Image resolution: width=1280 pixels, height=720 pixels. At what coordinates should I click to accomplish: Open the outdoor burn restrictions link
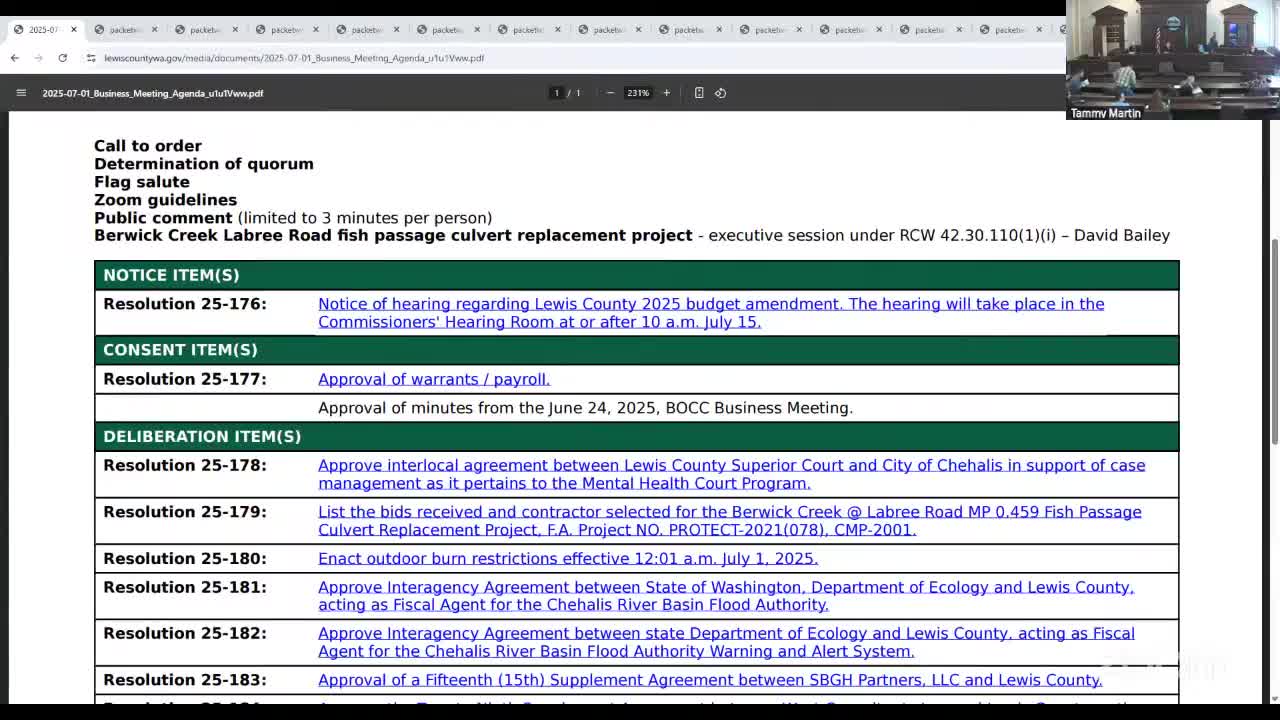[568, 559]
